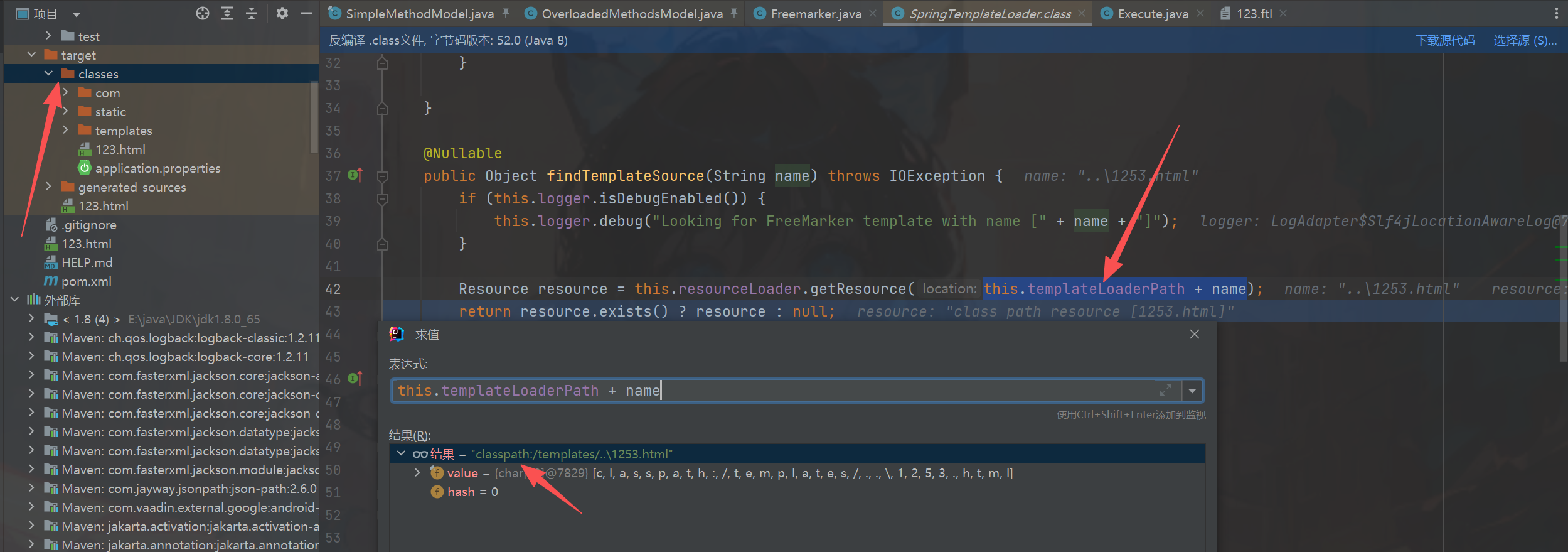The image size is (1568, 552).
Task: Switch to the Freemarker.java tab
Action: [x=815, y=14]
